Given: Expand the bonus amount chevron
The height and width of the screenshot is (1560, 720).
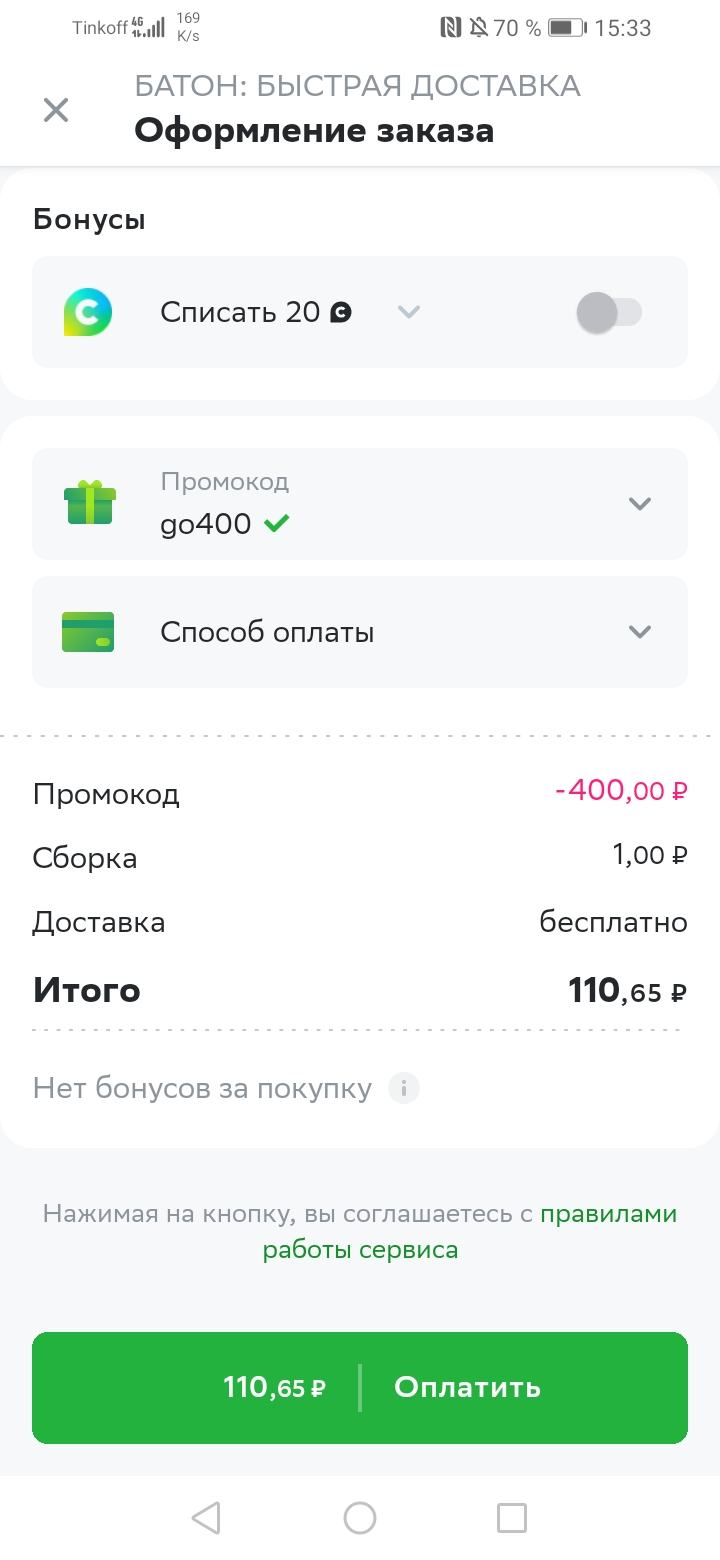Looking at the screenshot, I should click(x=408, y=312).
